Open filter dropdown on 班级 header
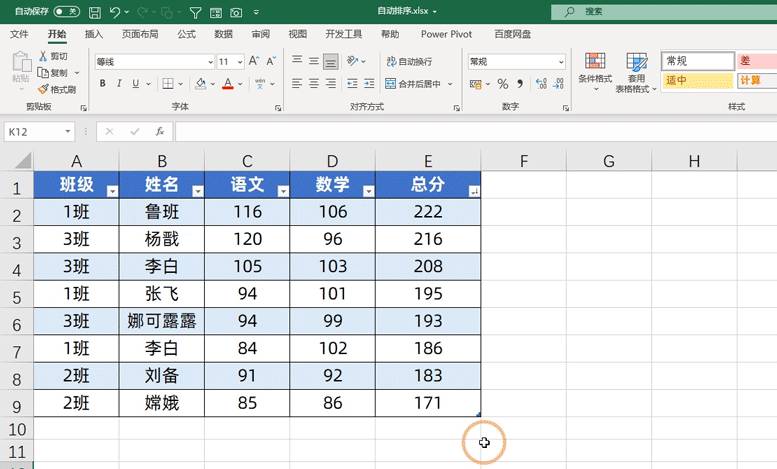Viewport: 777px width, 469px height. pyautogui.click(x=112, y=191)
